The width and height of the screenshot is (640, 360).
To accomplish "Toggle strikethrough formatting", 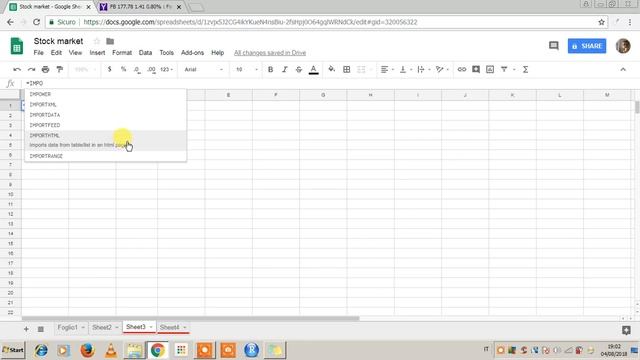I will click(x=299, y=69).
